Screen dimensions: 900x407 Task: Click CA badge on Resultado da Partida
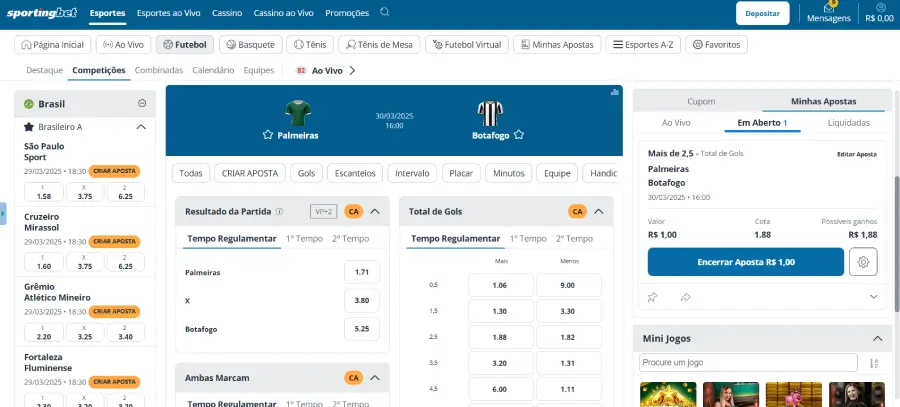pyautogui.click(x=354, y=211)
